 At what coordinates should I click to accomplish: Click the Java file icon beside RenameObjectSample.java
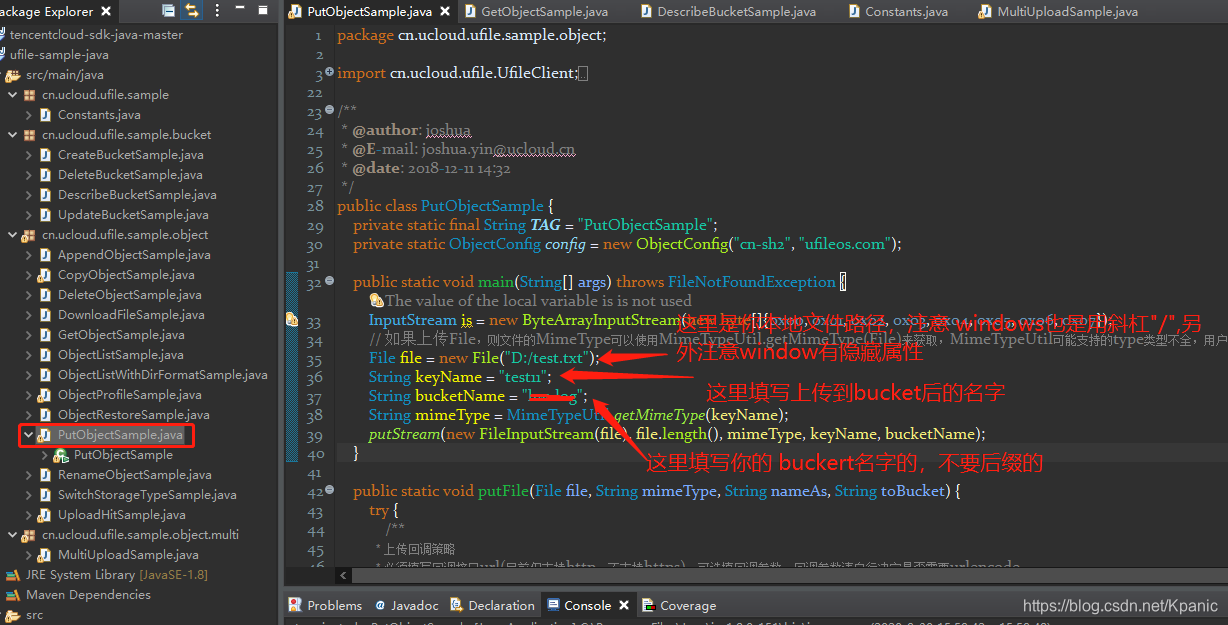(45, 475)
